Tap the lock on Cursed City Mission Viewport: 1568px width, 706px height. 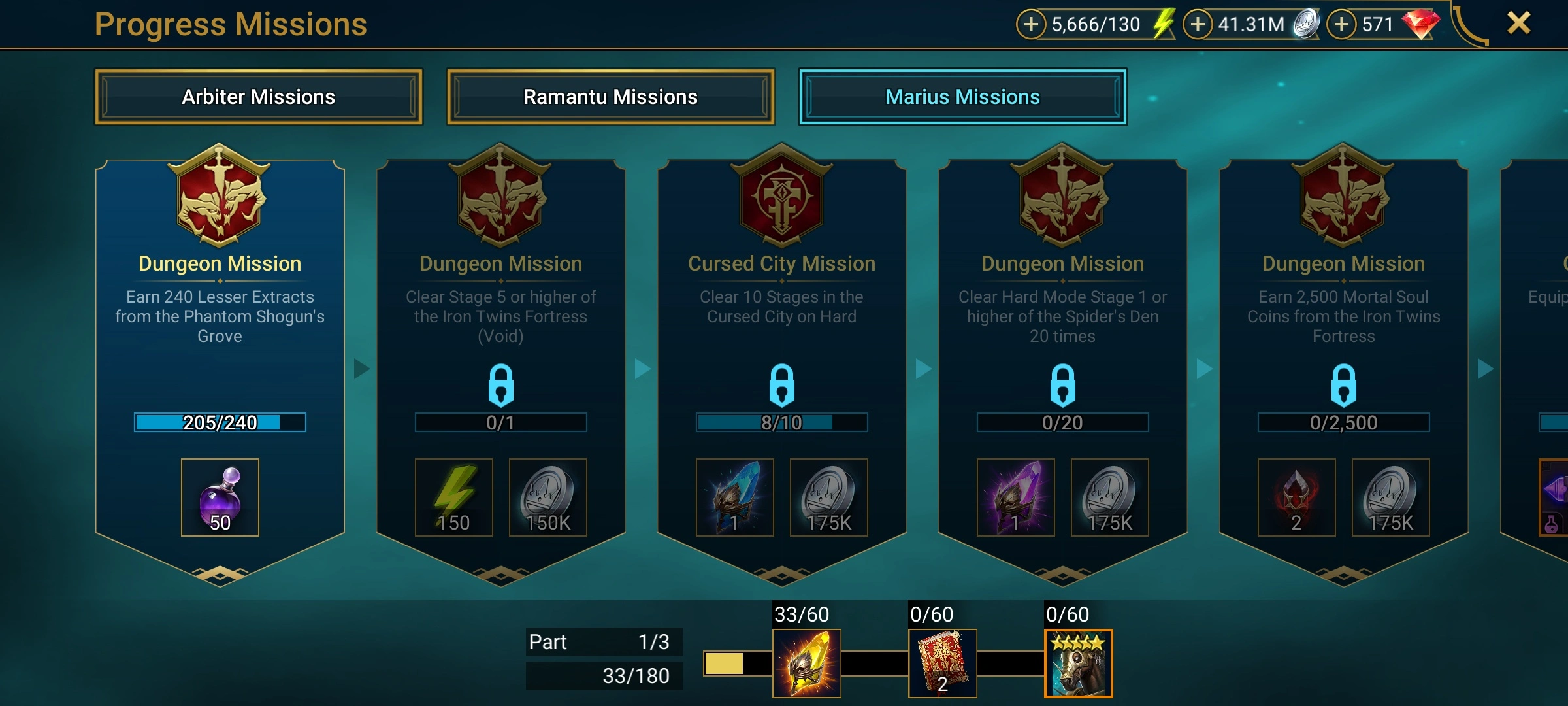click(x=782, y=386)
